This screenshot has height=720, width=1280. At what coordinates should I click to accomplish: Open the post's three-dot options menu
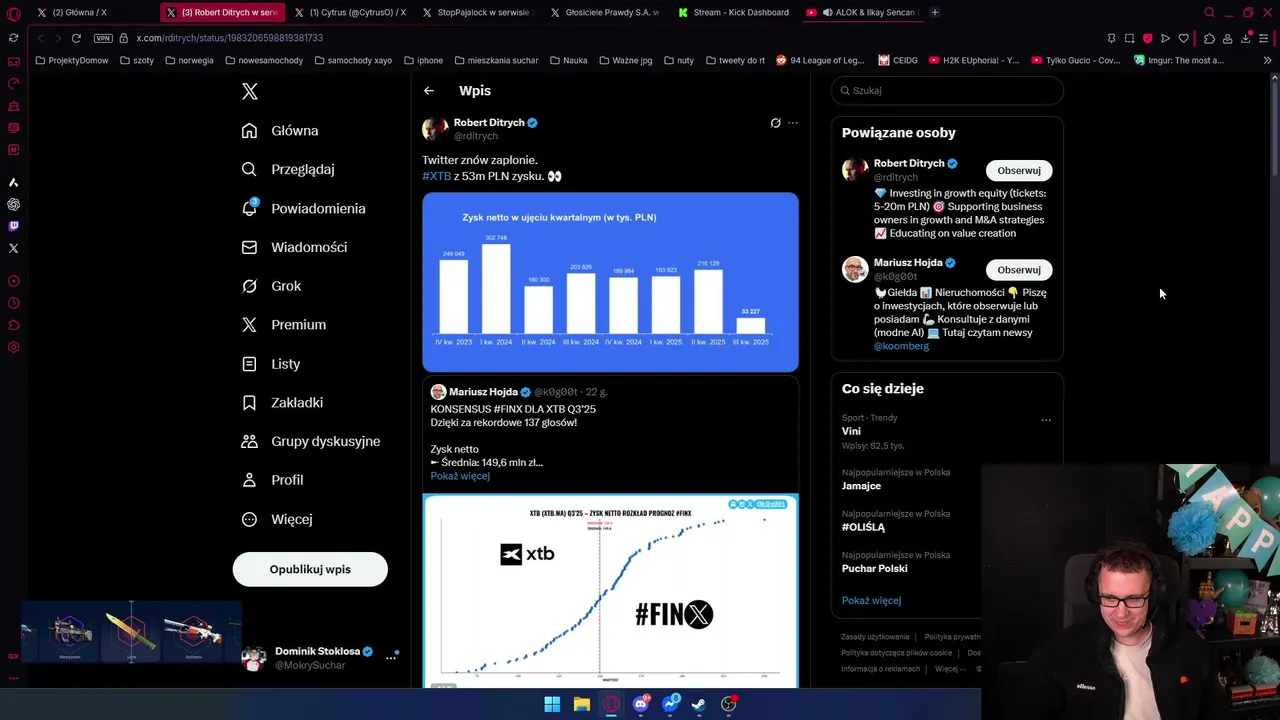(x=793, y=123)
